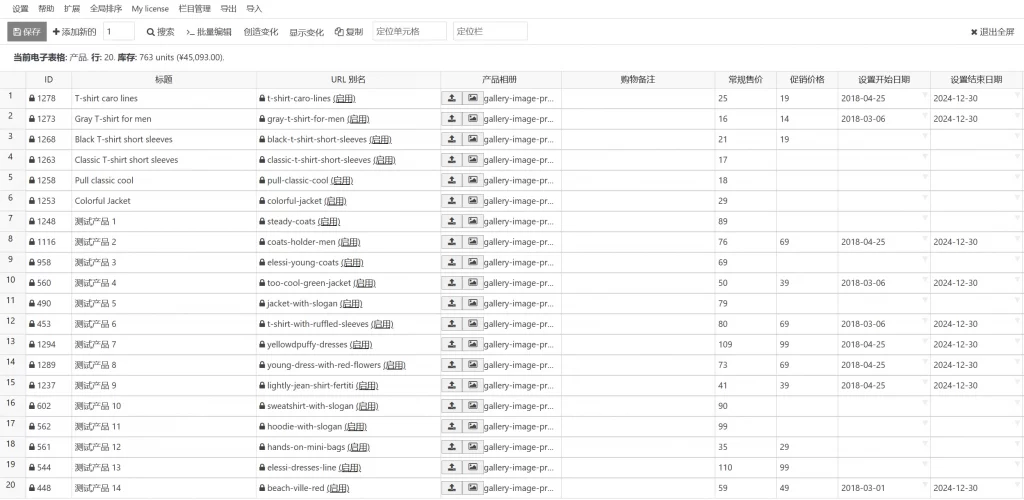Focus the 定位单元格 input field
1024x500 pixels.
[x=410, y=32]
